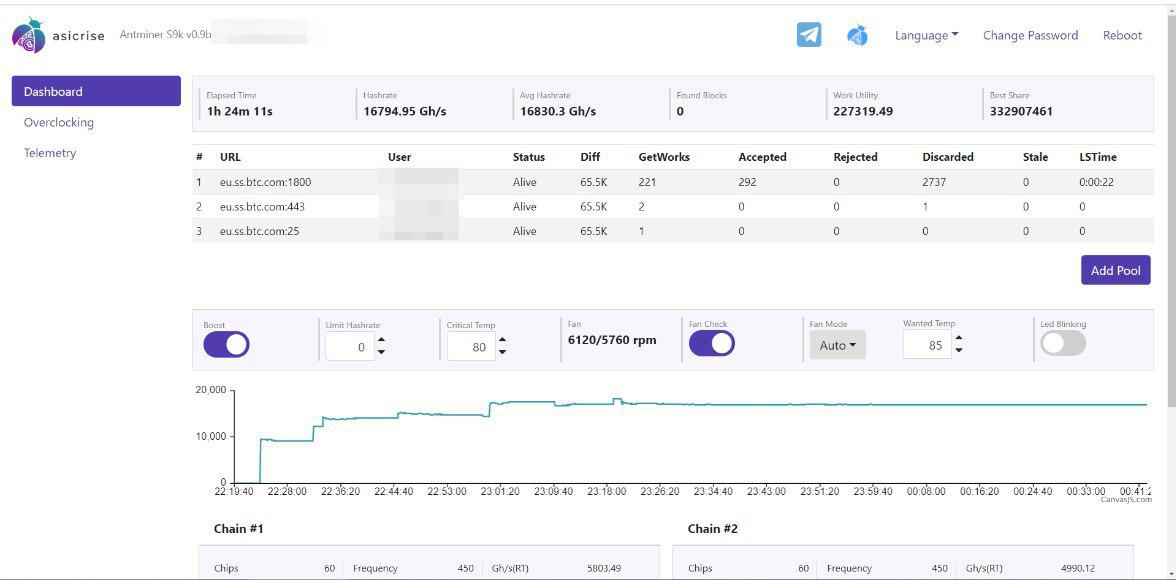The width and height of the screenshot is (1176, 580).
Task: Increase Wanted Temp with up arrow
Action: pyautogui.click(x=958, y=339)
